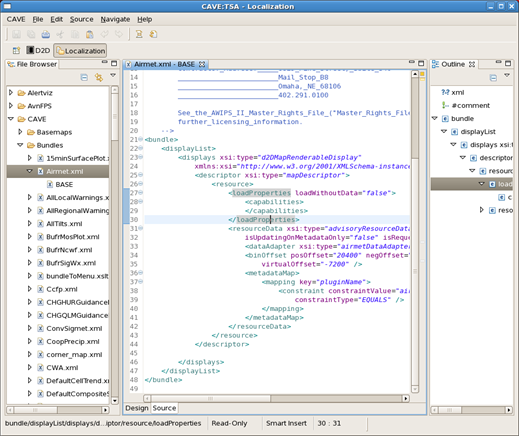Viewport: 519px width, 436px height.
Task: Collapse all in File Browser toolbar
Action: pyautogui.click(x=84, y=78)
